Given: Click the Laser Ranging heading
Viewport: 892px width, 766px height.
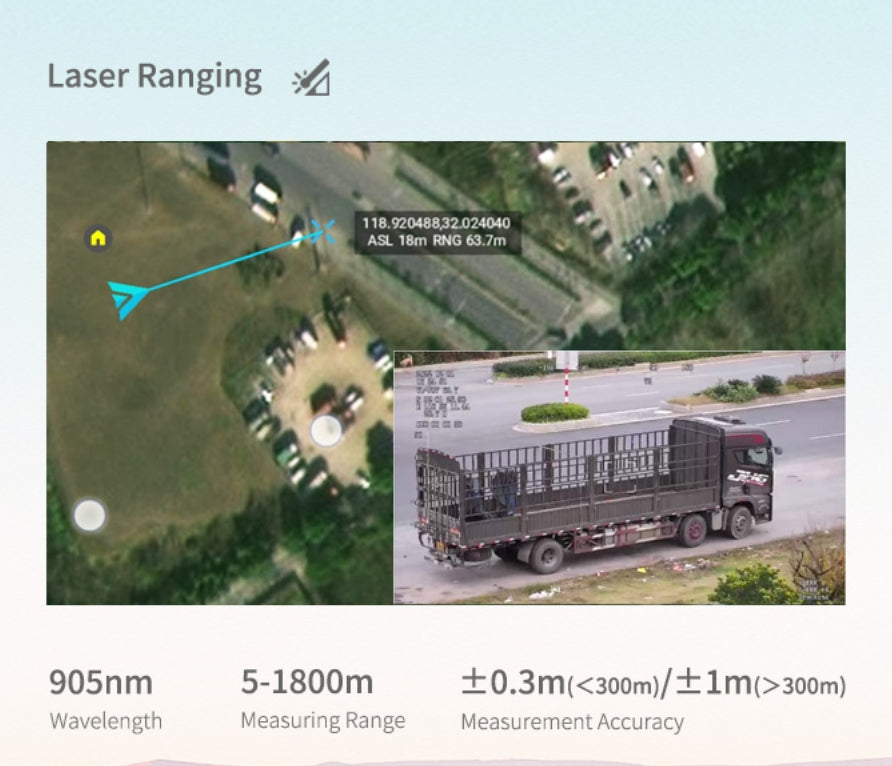Looking at the screenshot, I should (154, 76).
